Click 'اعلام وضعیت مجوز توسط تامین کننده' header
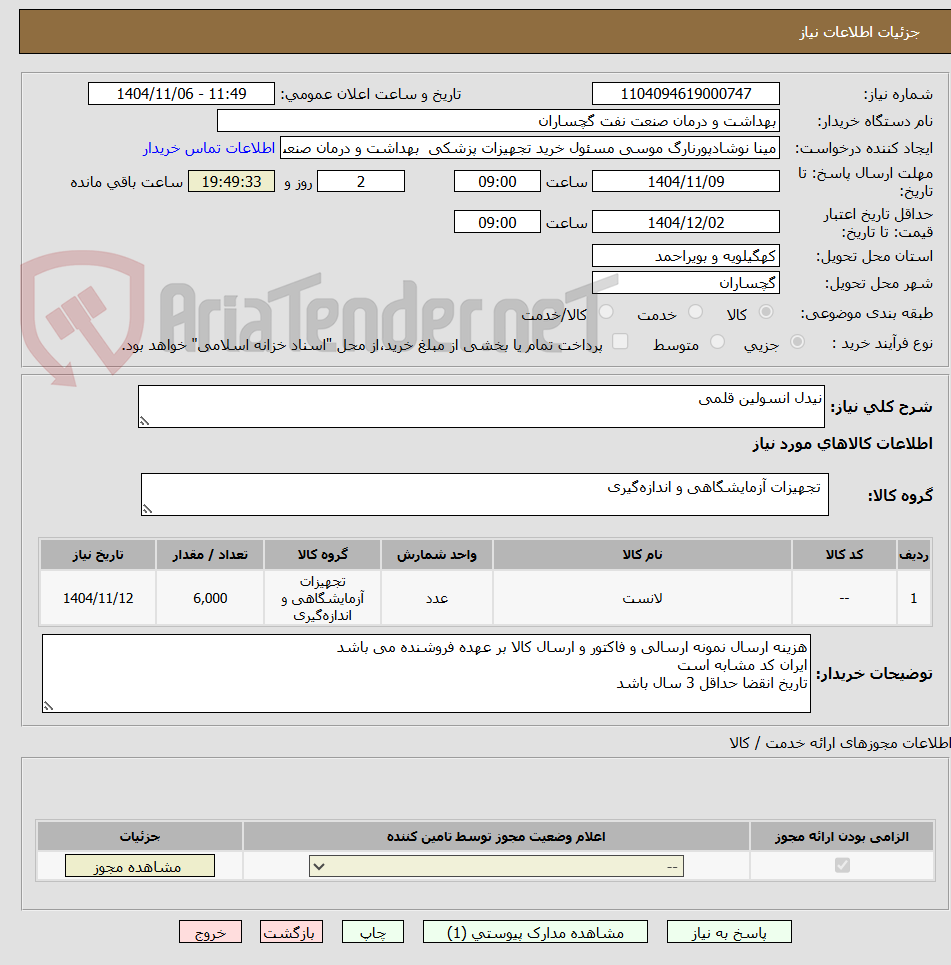The height and width of the screenshot is (965, 951). coord(496,836)
